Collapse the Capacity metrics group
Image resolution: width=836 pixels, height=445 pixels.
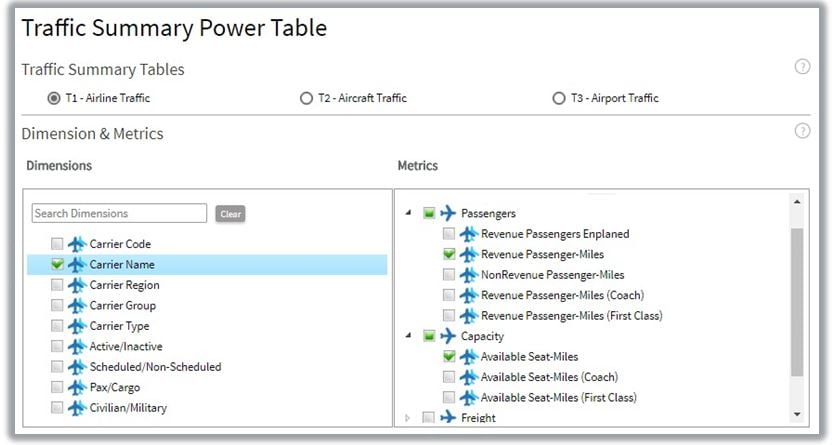408,336
